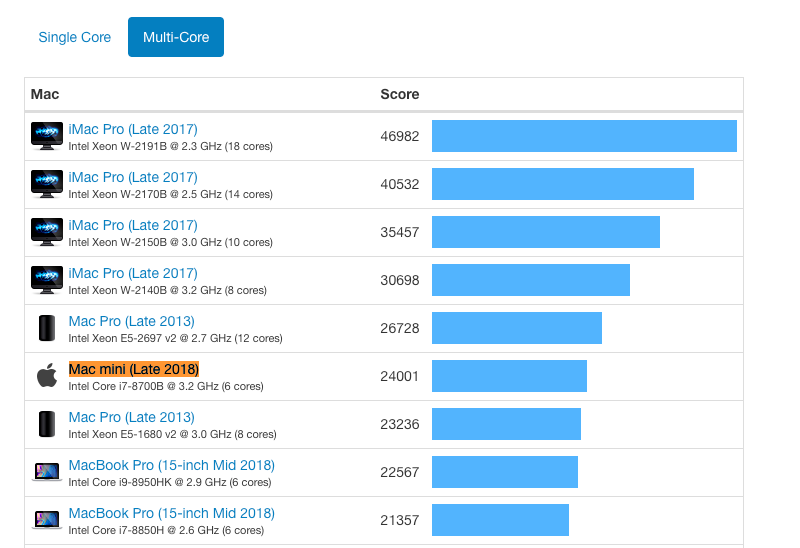Open Mac Pro (Late 2013) 8 cores link

coord(132,417)
